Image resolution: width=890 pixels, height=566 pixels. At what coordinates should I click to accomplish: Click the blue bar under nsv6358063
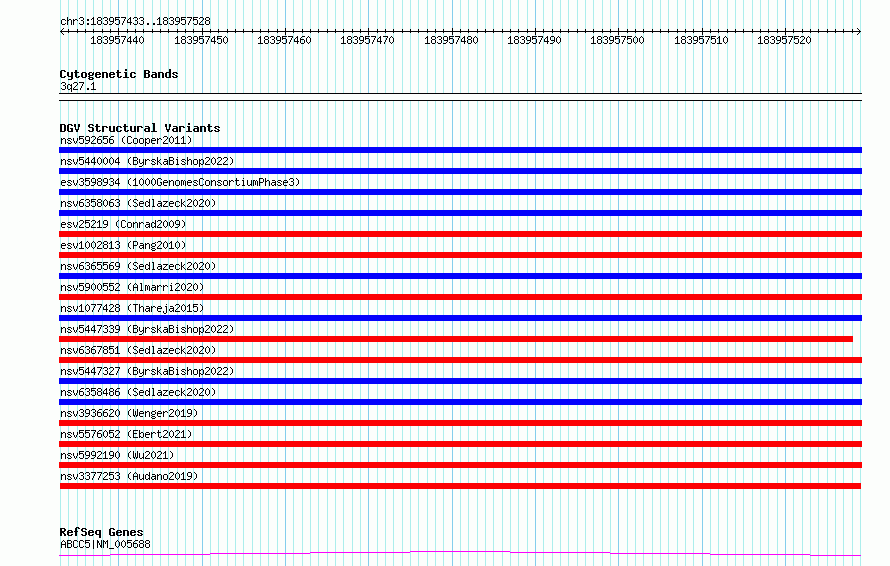(460, 213)
